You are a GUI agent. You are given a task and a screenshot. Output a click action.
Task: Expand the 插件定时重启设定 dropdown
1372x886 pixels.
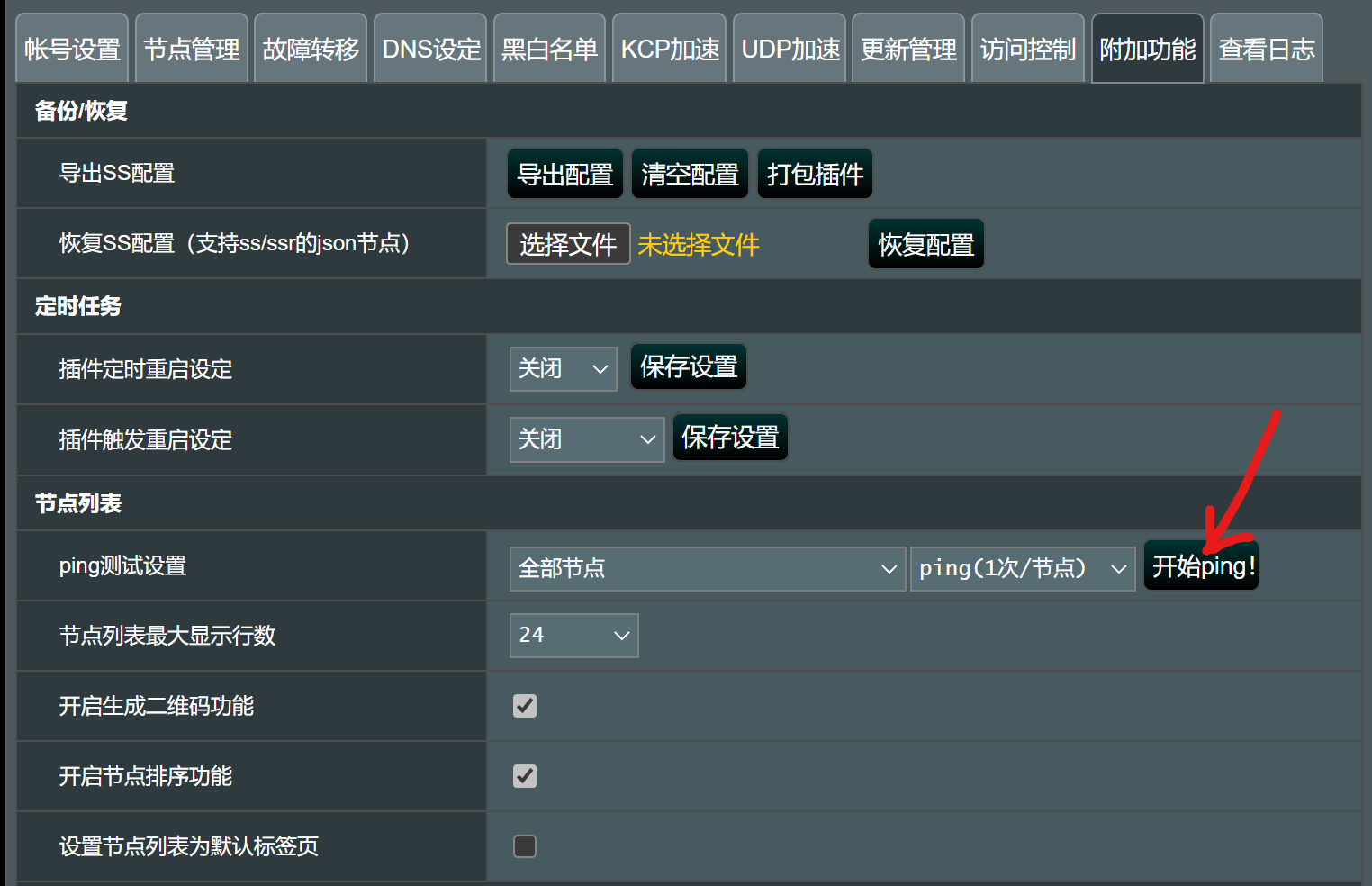[563, 369]
